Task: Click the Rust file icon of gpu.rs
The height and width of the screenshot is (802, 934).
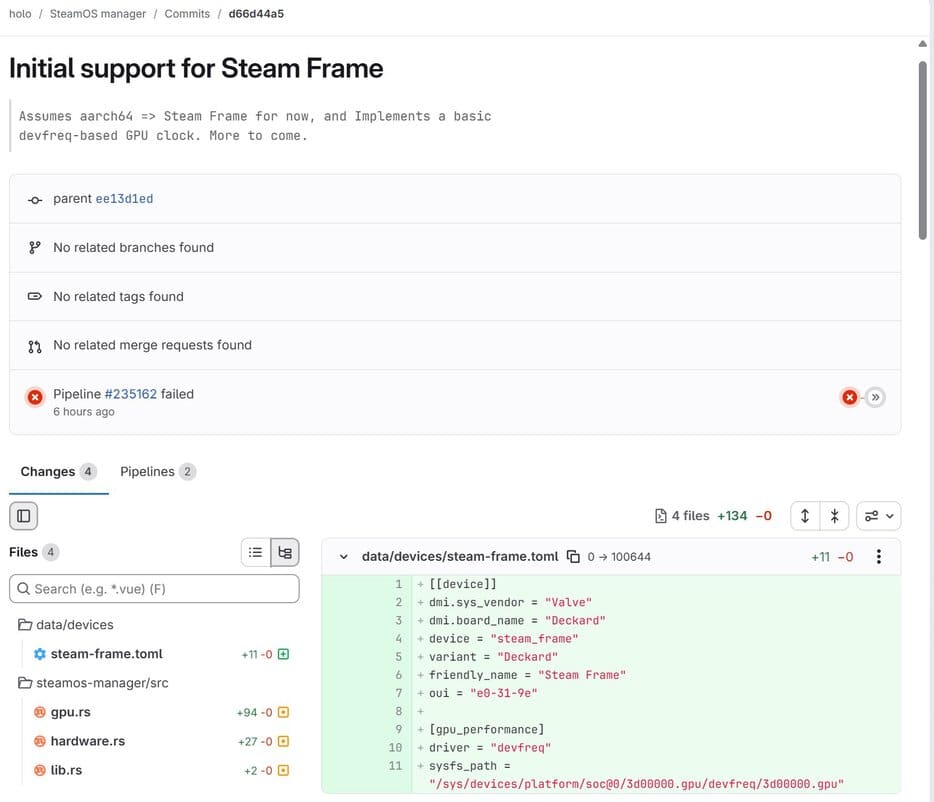Action: [40, 712]
